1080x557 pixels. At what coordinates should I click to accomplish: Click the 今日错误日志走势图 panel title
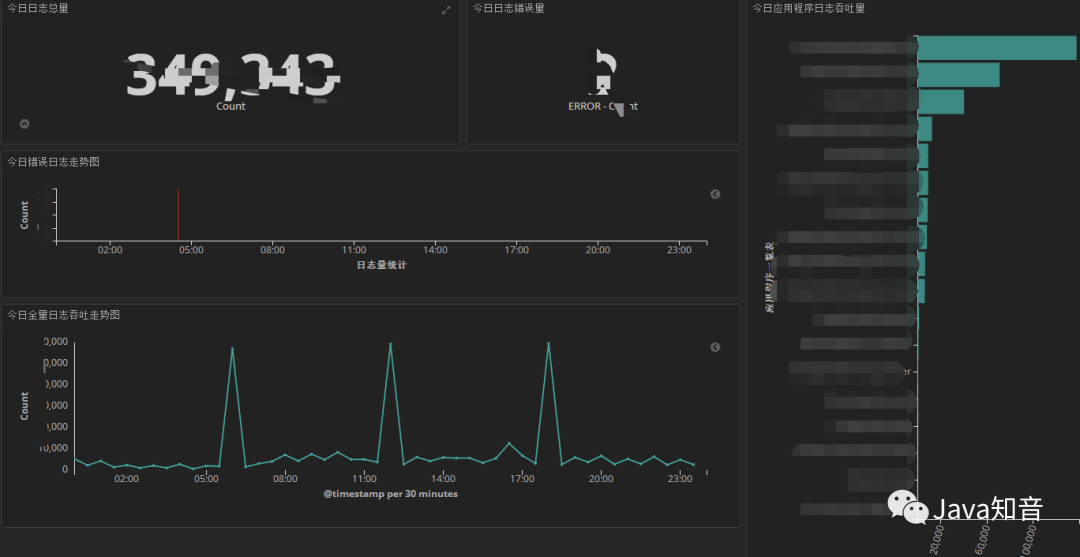pos(54,162)
